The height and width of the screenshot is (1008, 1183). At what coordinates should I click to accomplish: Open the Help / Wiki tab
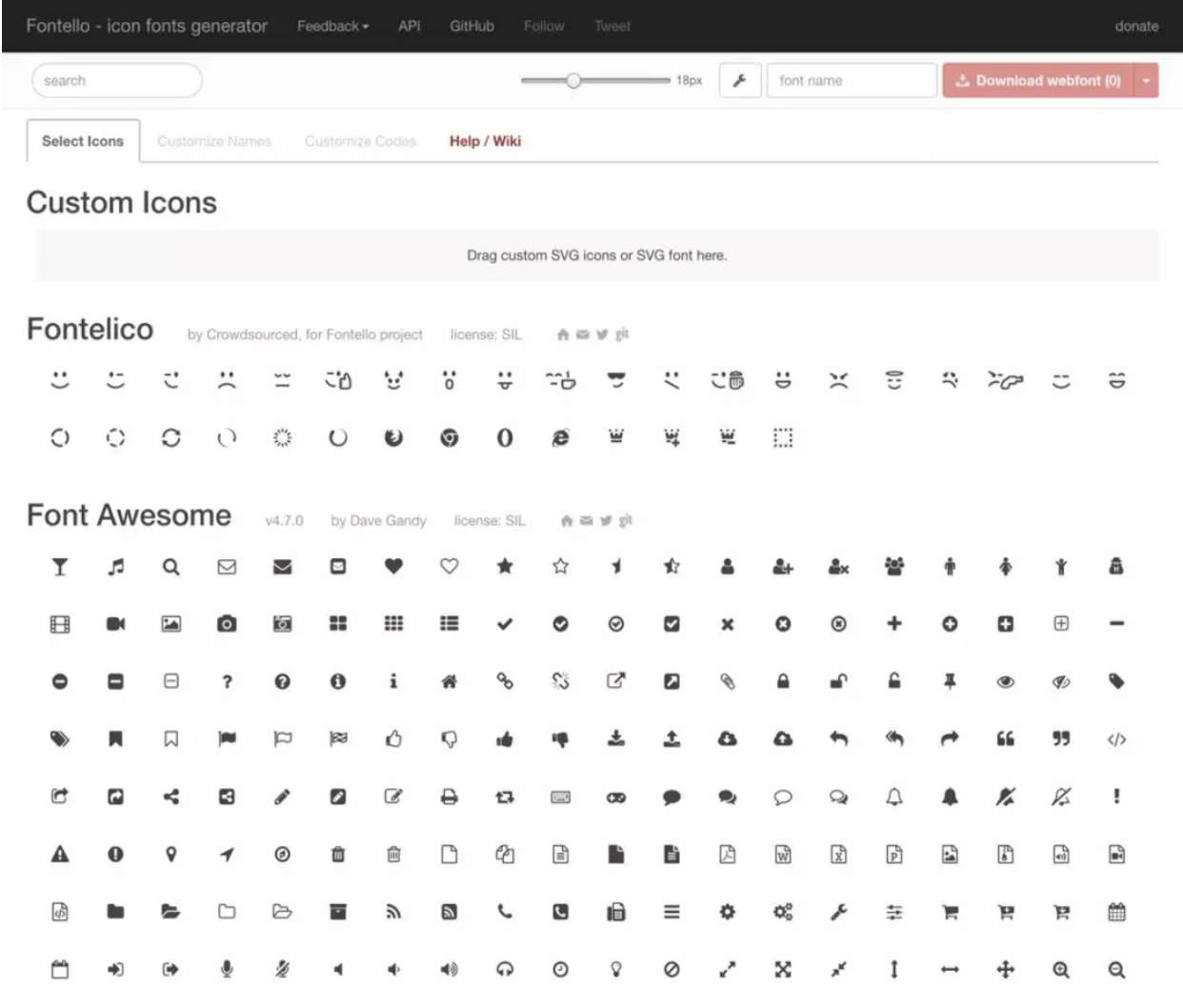485,141
